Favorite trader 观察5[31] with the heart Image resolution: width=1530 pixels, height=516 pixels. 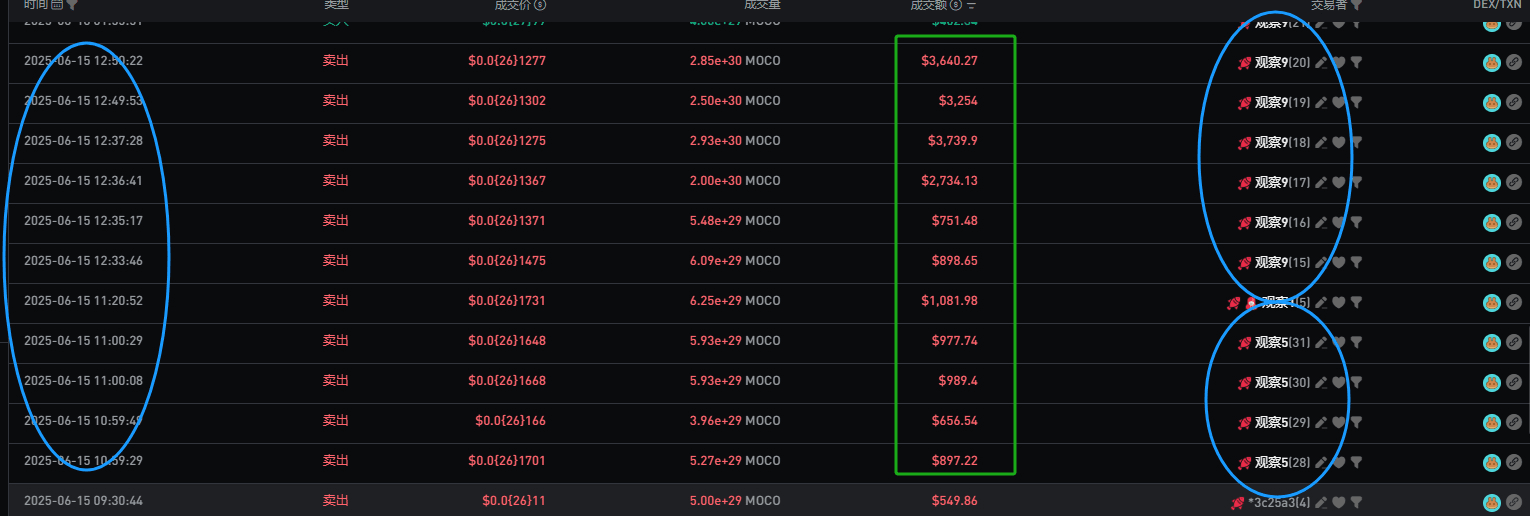coord(1338,342)
